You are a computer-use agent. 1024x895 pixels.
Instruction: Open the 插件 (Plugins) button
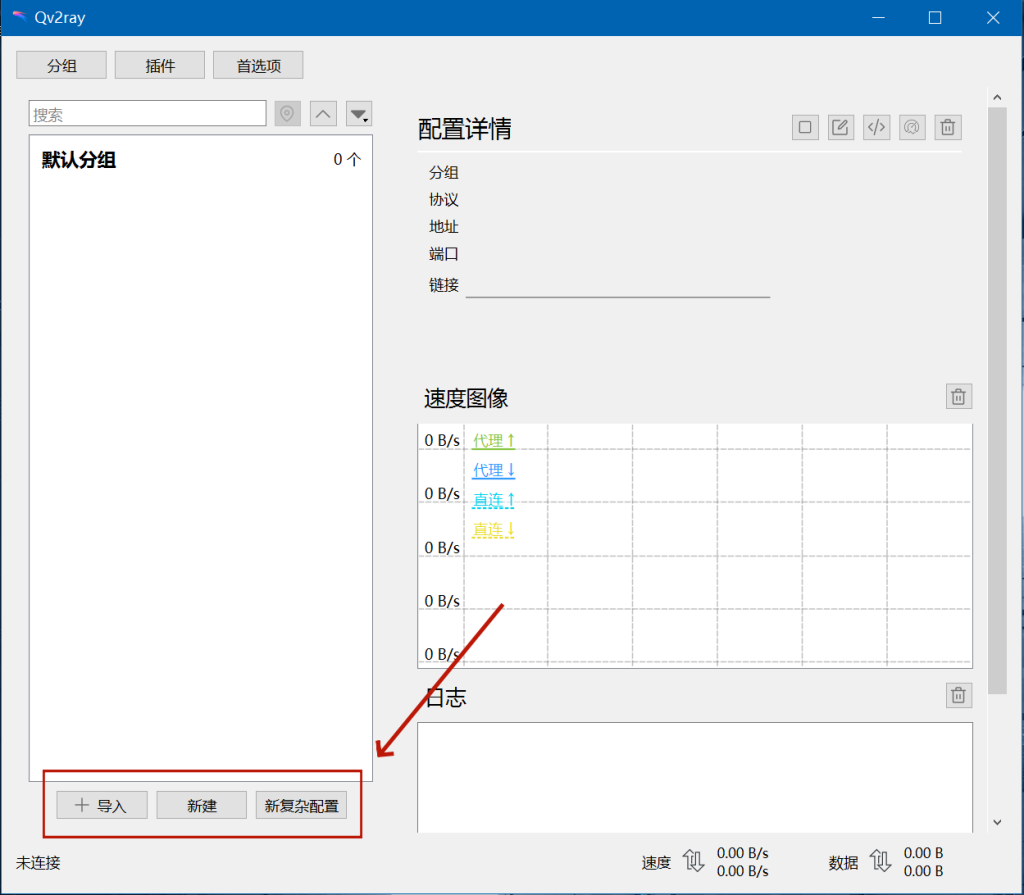(160, 65)
